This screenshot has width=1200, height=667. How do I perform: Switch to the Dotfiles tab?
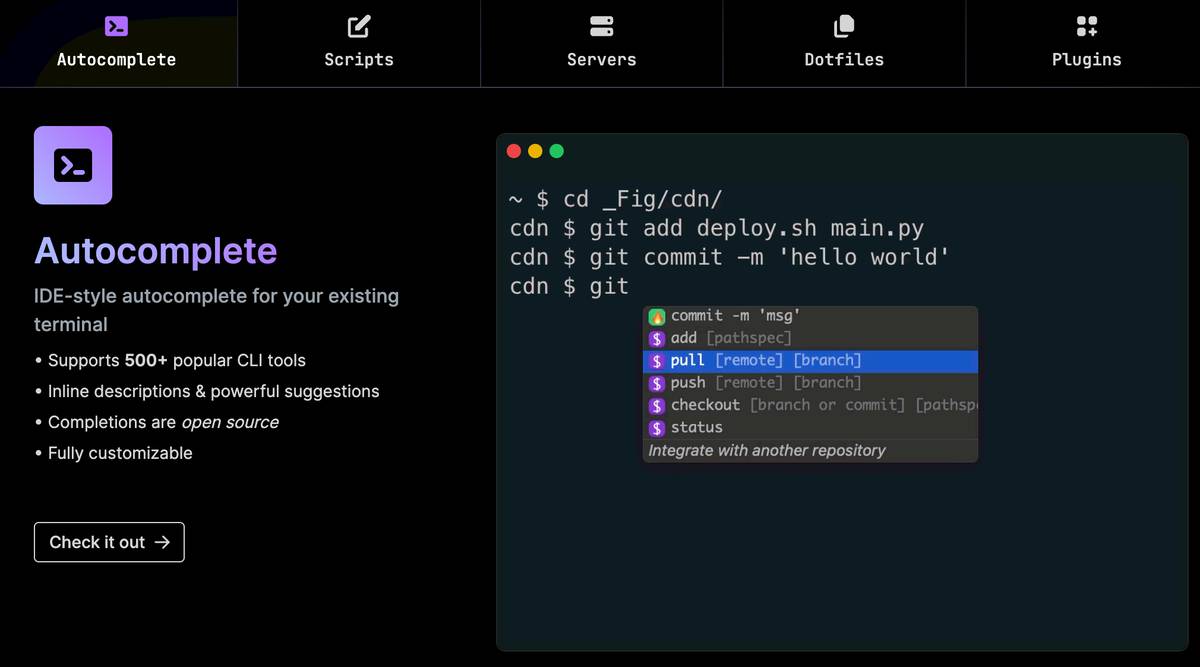(843, 44)
